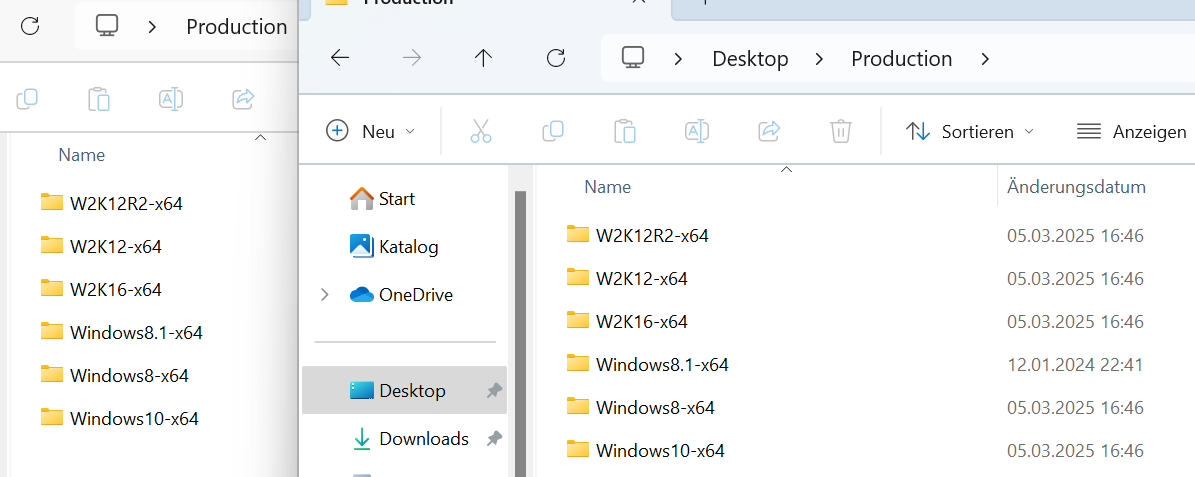Select Production breadcrumb in back window
Viewport: 1195px width, 477px height.
click(x=236, y=27)
